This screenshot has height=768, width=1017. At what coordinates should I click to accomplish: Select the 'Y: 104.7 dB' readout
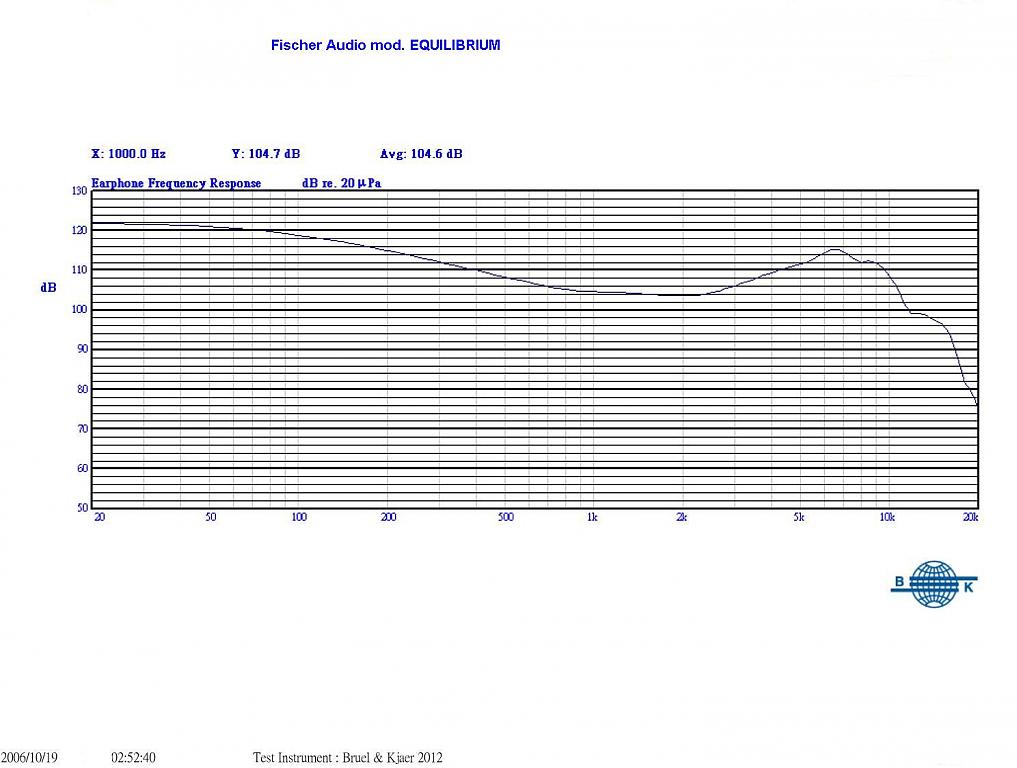[x=266, y=154]
